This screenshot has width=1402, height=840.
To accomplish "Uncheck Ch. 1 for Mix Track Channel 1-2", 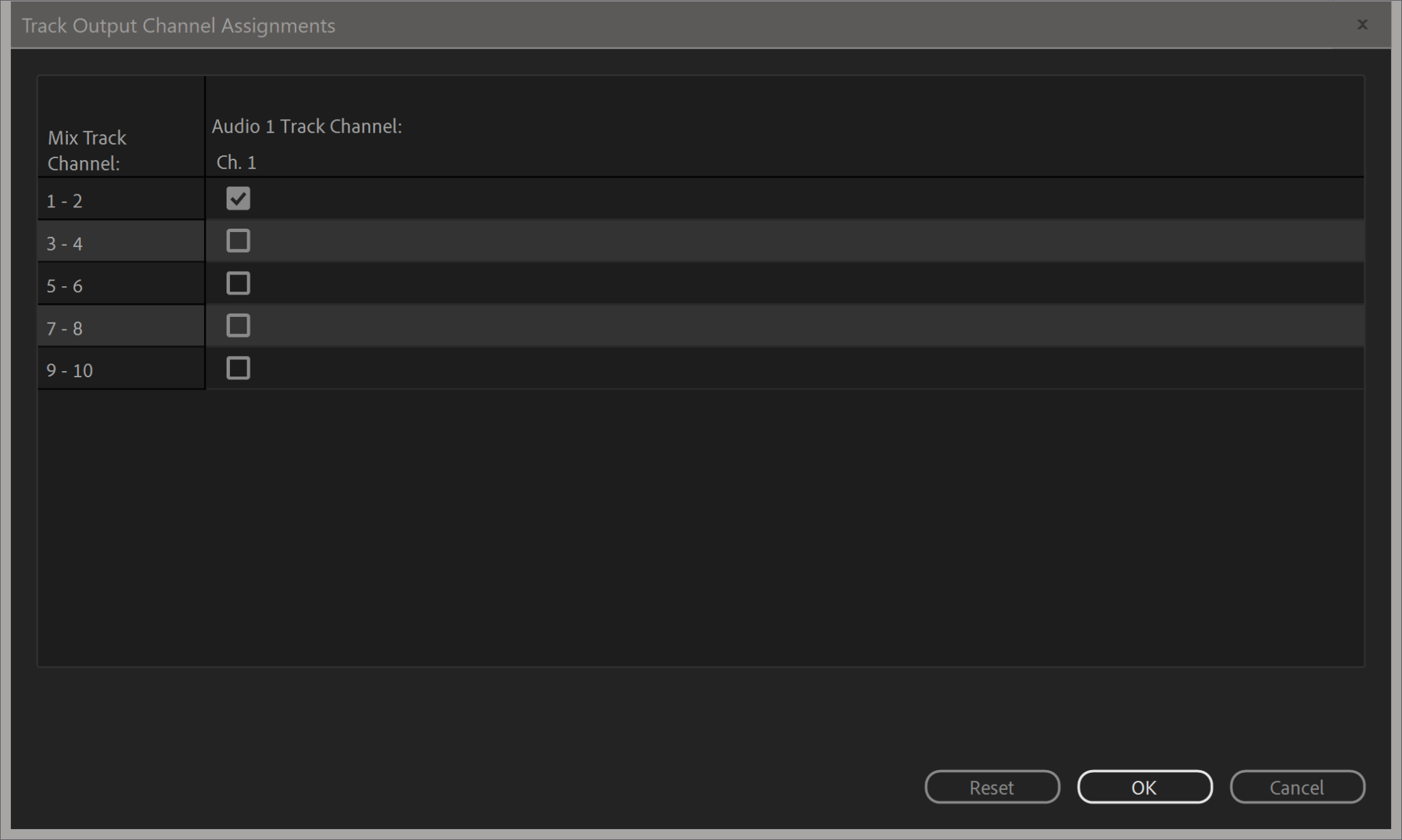I will pyautogui.click(x=238, y=199).
